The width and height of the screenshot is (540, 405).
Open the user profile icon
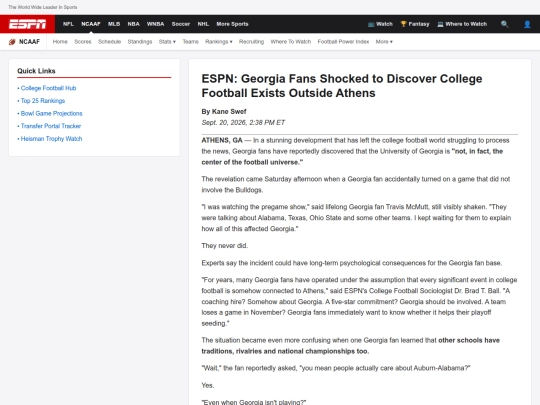[x=527, y=24]
